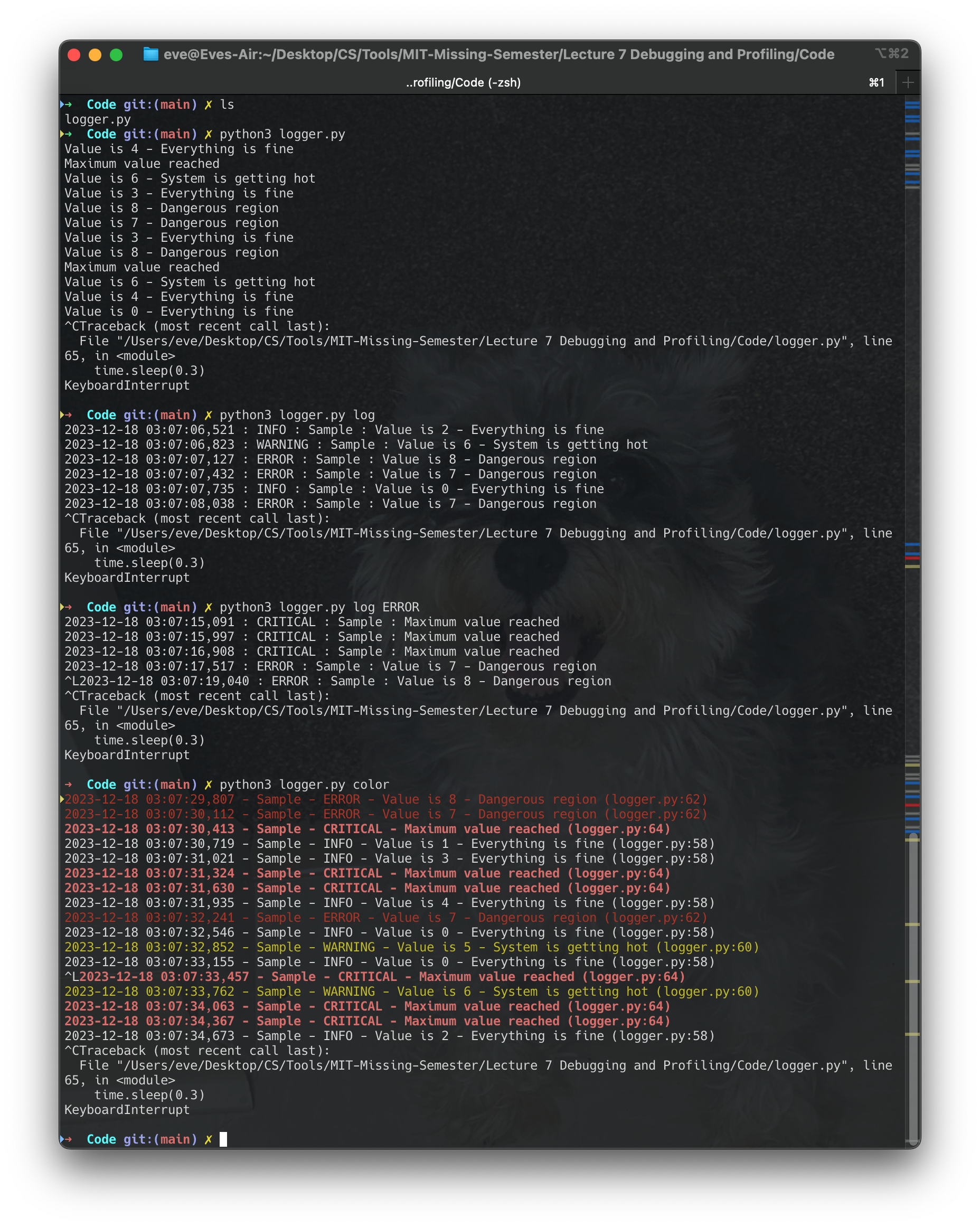980x1227 pixels.
Task: Click the green arrow in the latest prompt line
Action: pyautogui.click(x=68, y=1139)
